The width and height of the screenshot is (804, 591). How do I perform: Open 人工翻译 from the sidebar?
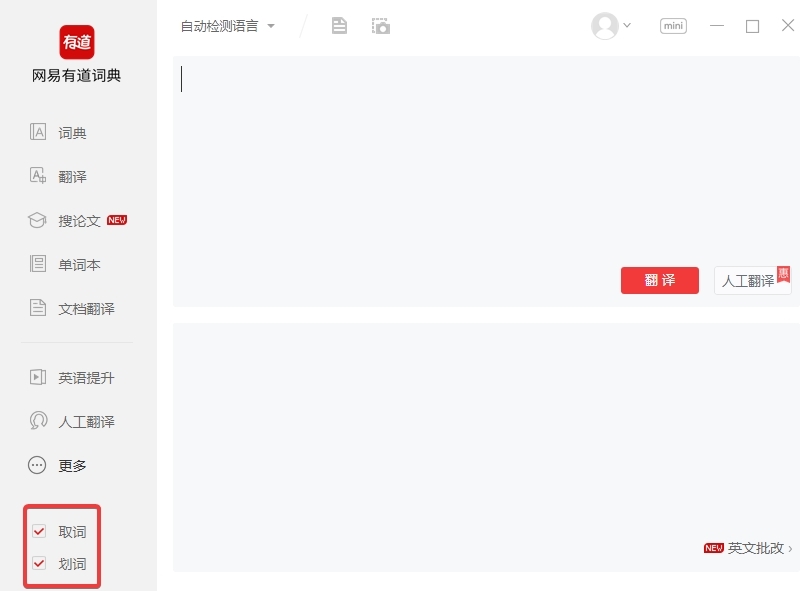click(80, 421)
